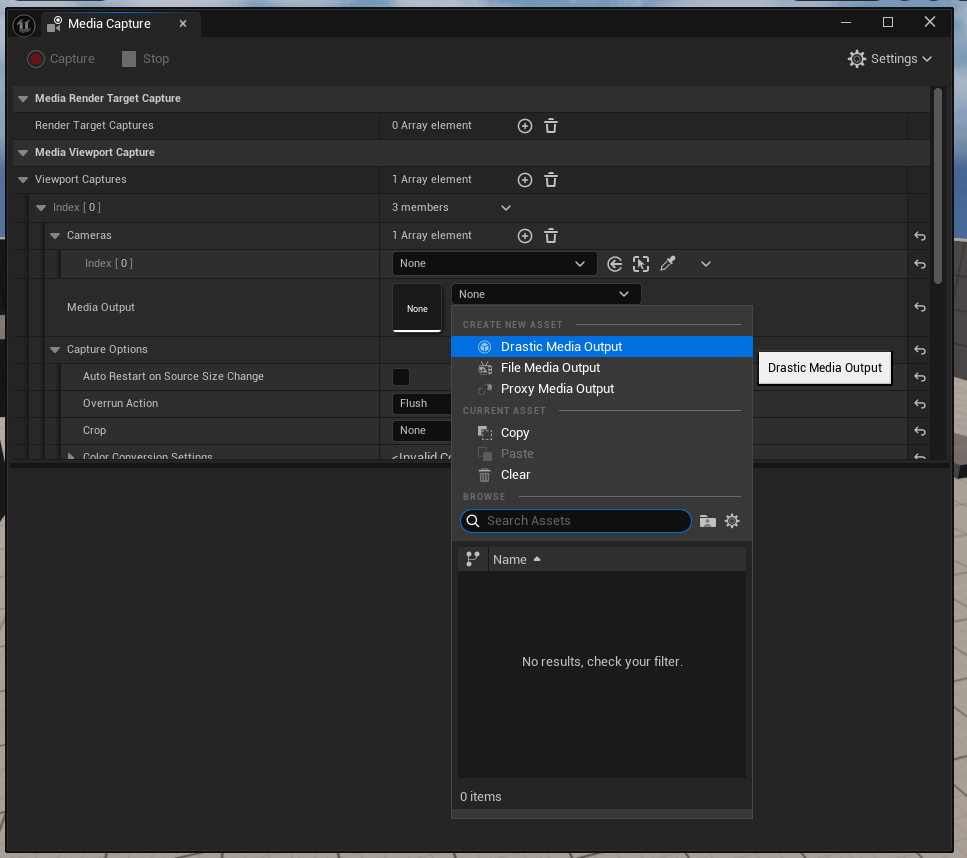Viewport: 967px width, 858px height.
Task: Pick camera actor with eyedropper icon
Action: coord(668,264)
